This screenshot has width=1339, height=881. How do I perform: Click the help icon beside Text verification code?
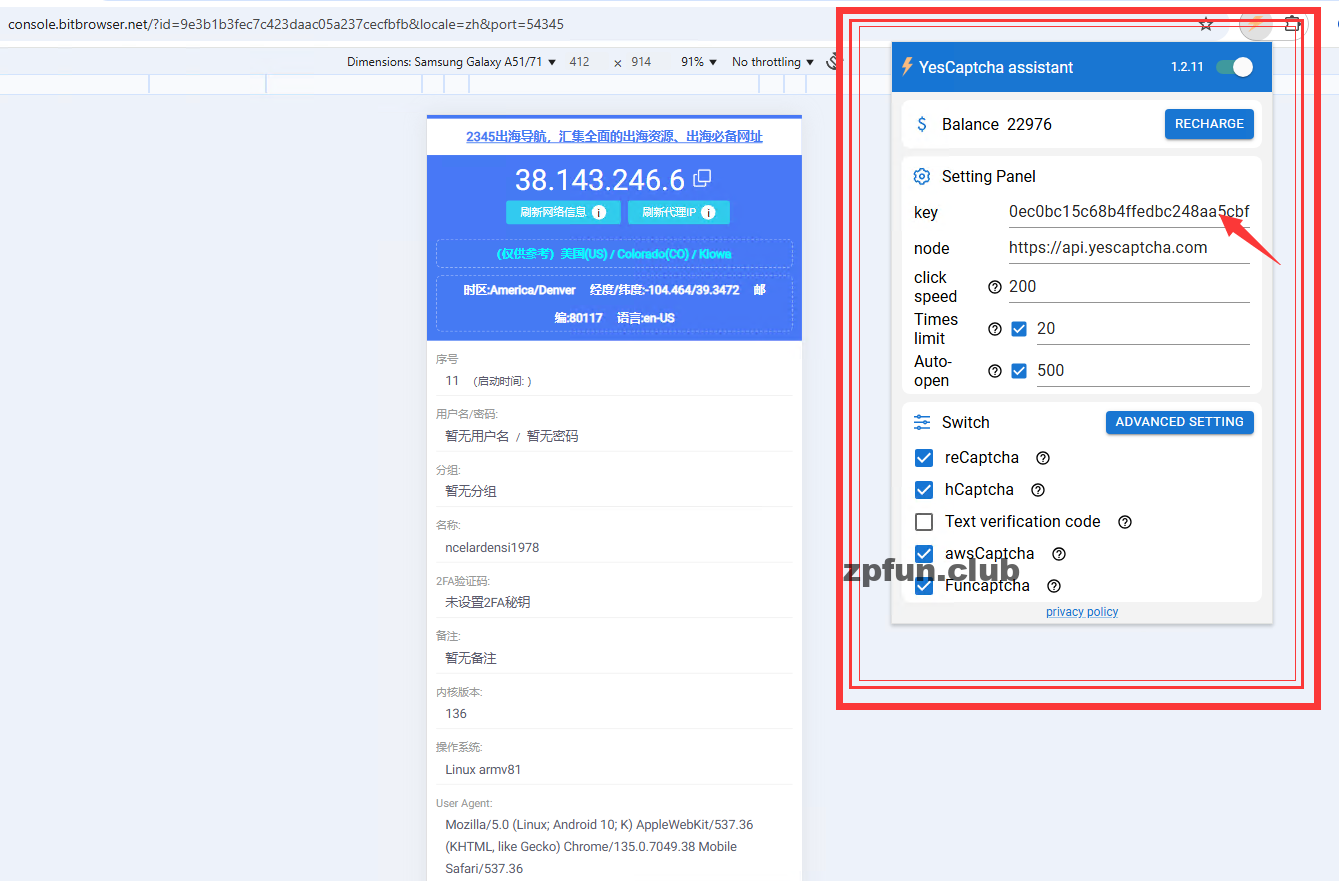(x=1125, y=522)
